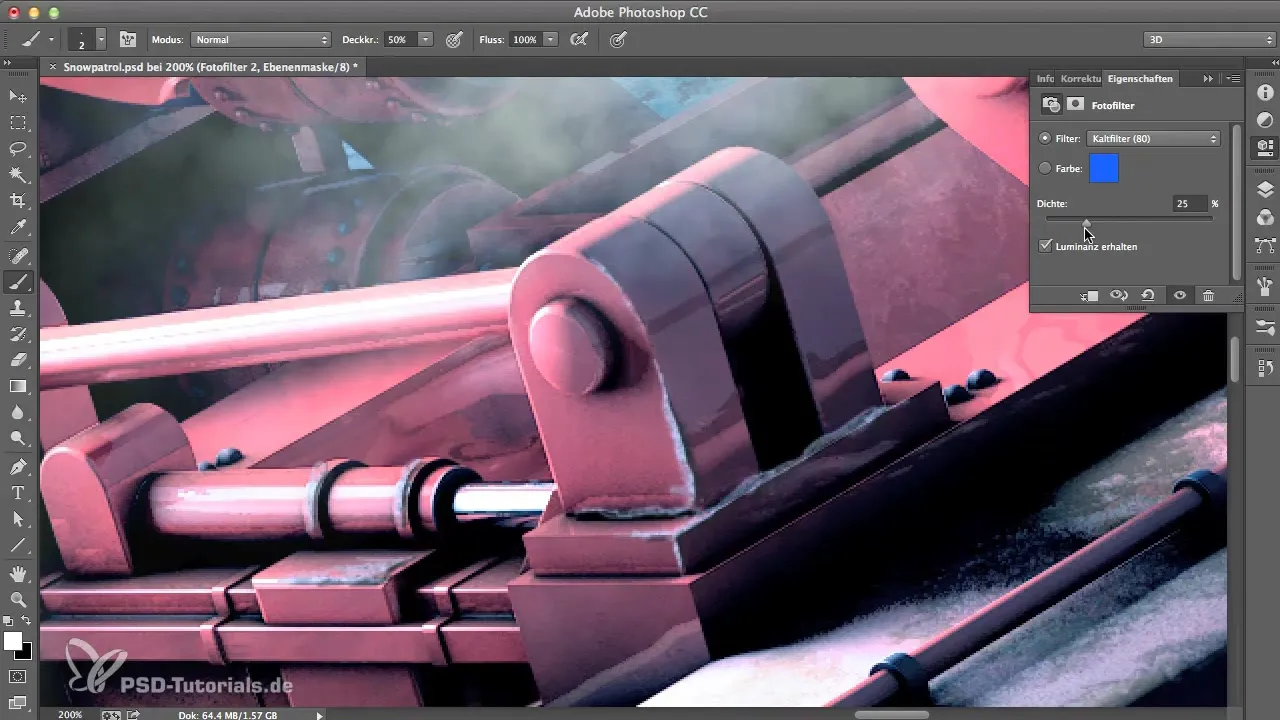
Task: Select the Move tool
Action: (x=18, y=96)
